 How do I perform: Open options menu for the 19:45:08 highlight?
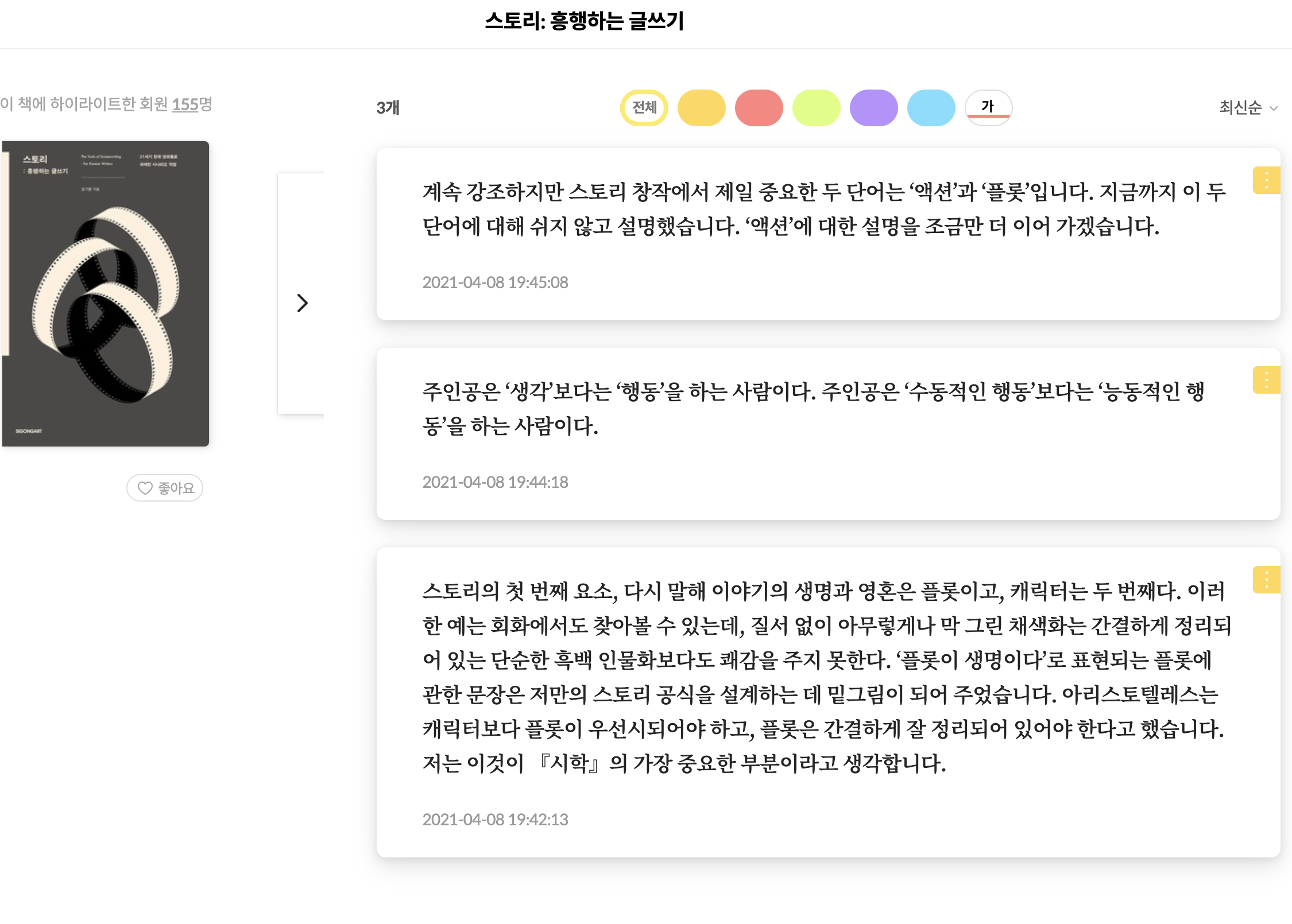(1266, 181)
